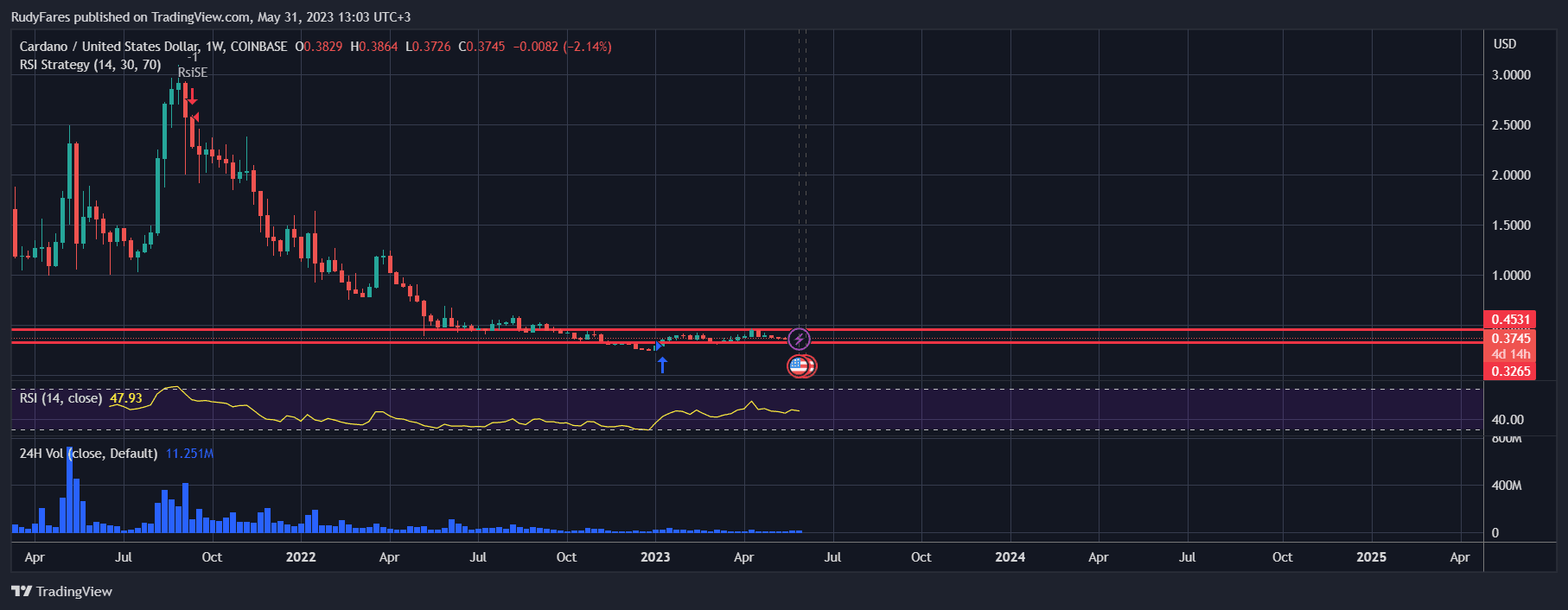The height and width of the screenshot is (610, 1568).
Task: Click the 24H Vol indicator legend
Action: (88, 454)
